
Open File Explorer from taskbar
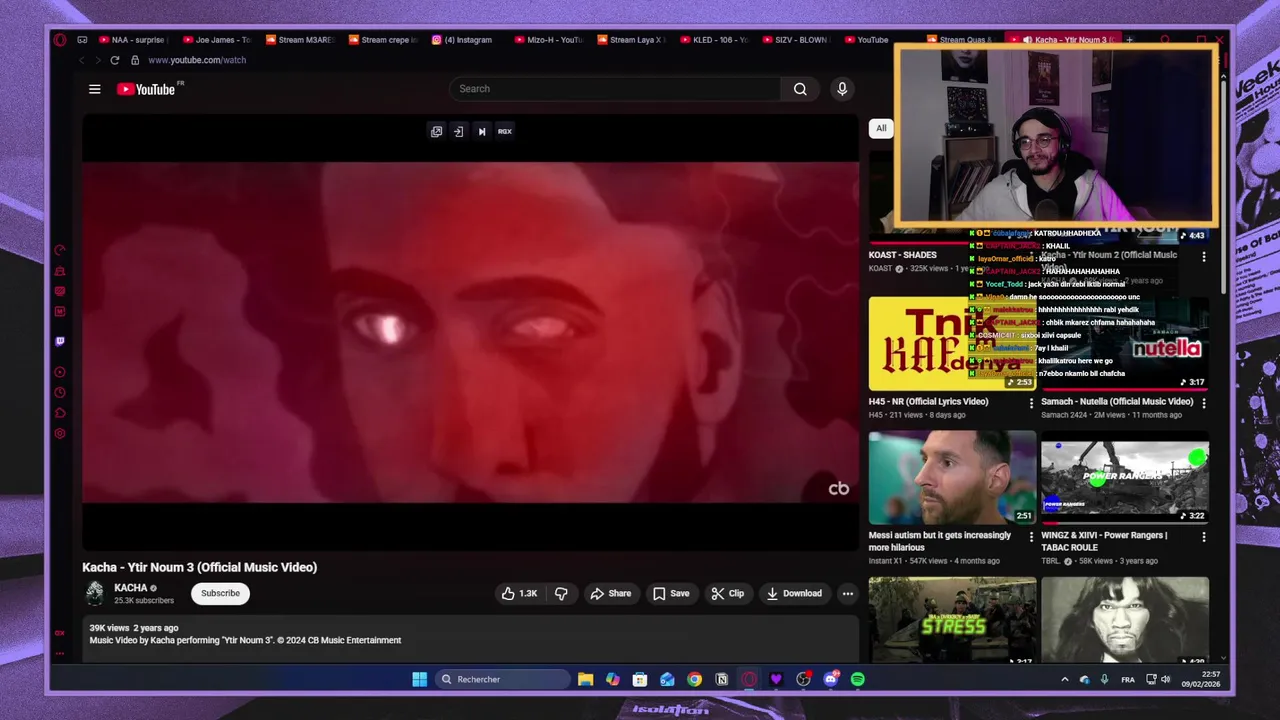586,679
